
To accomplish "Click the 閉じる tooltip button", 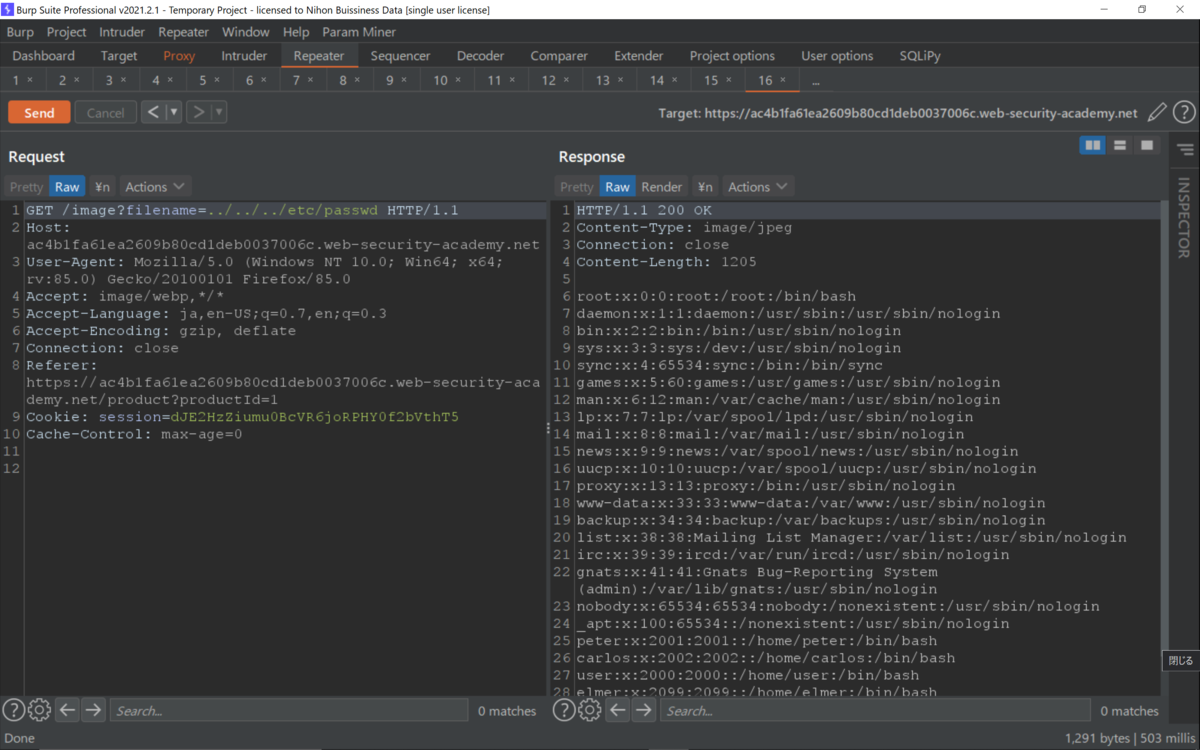I will pyautogui.click(x=1181, y=660).
